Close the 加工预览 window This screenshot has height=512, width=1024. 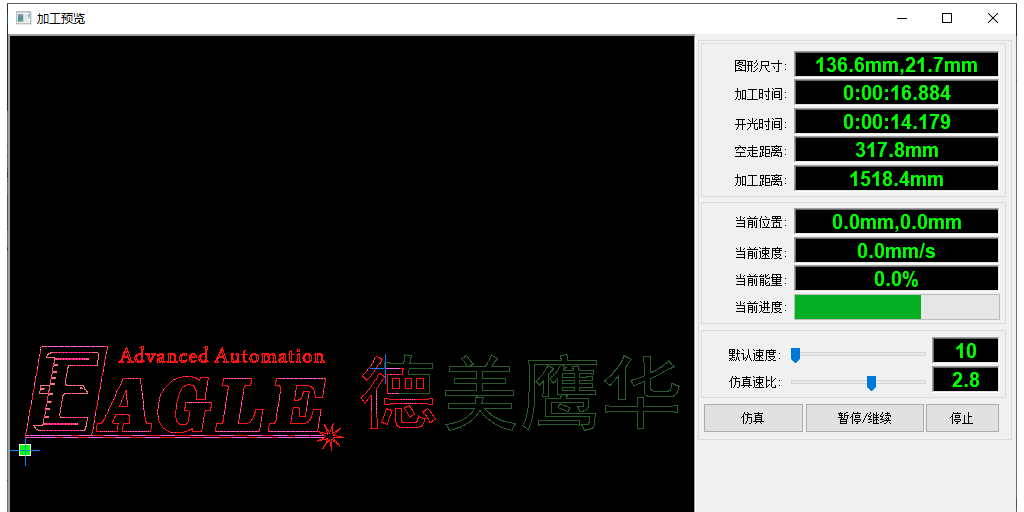[x=993, y=18]
